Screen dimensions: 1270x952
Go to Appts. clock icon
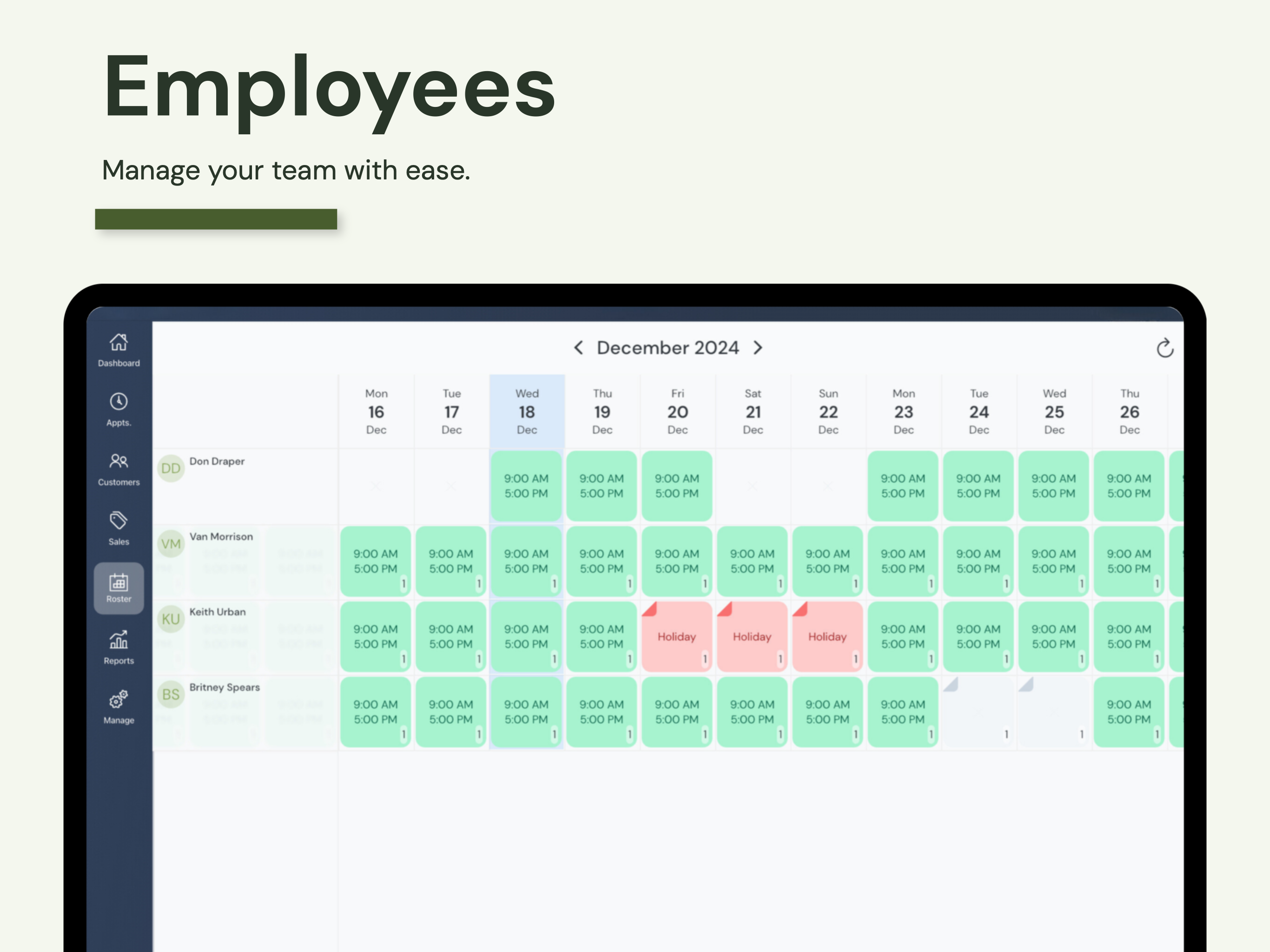pyautogui.click(x=119, y=402)
